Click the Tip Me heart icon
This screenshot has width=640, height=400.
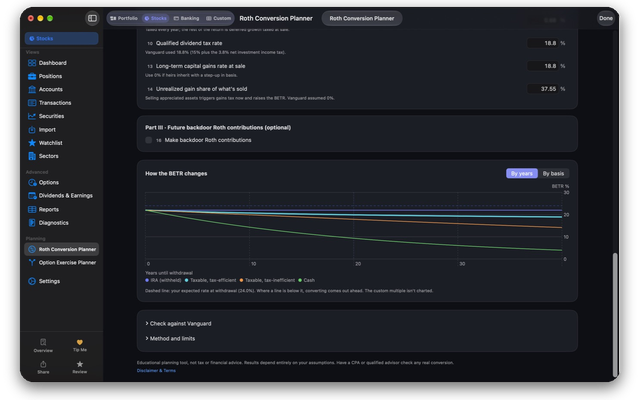pos(80,342)
